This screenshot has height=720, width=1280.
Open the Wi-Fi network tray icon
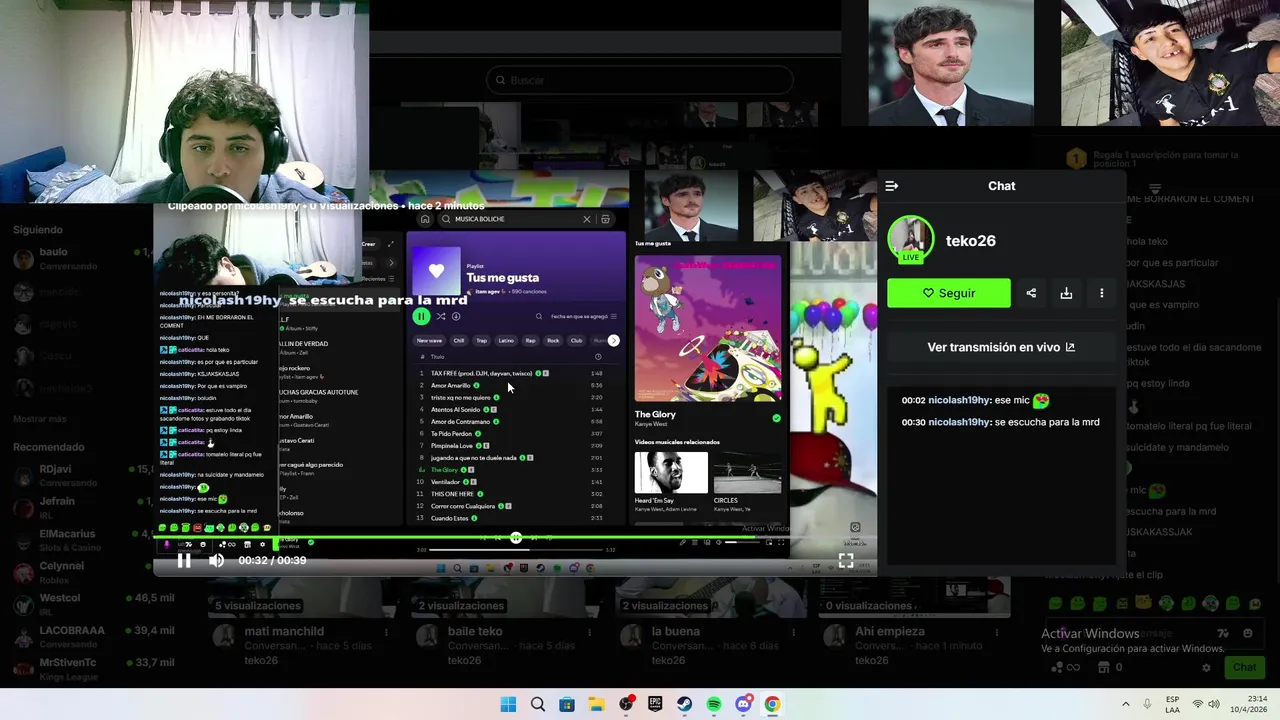tap(1198, 704)
